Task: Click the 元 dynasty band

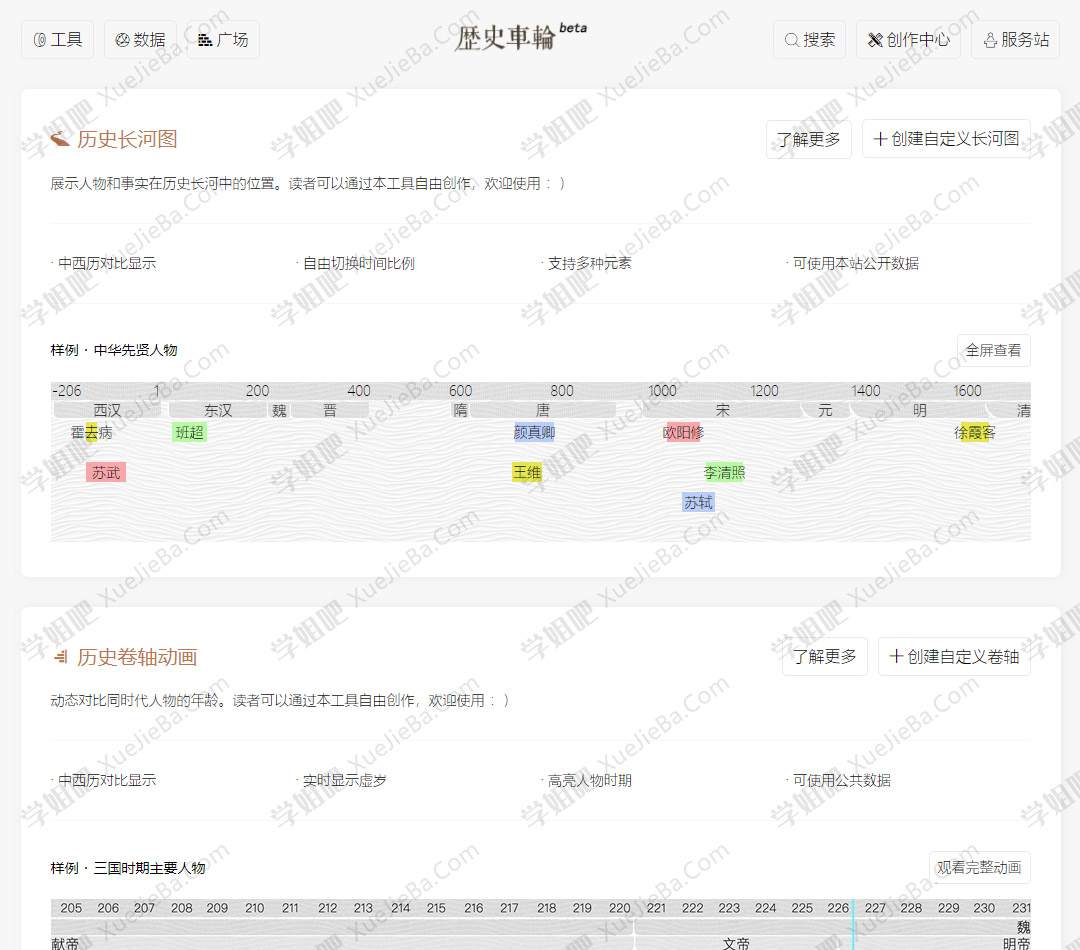Action: 825,411
